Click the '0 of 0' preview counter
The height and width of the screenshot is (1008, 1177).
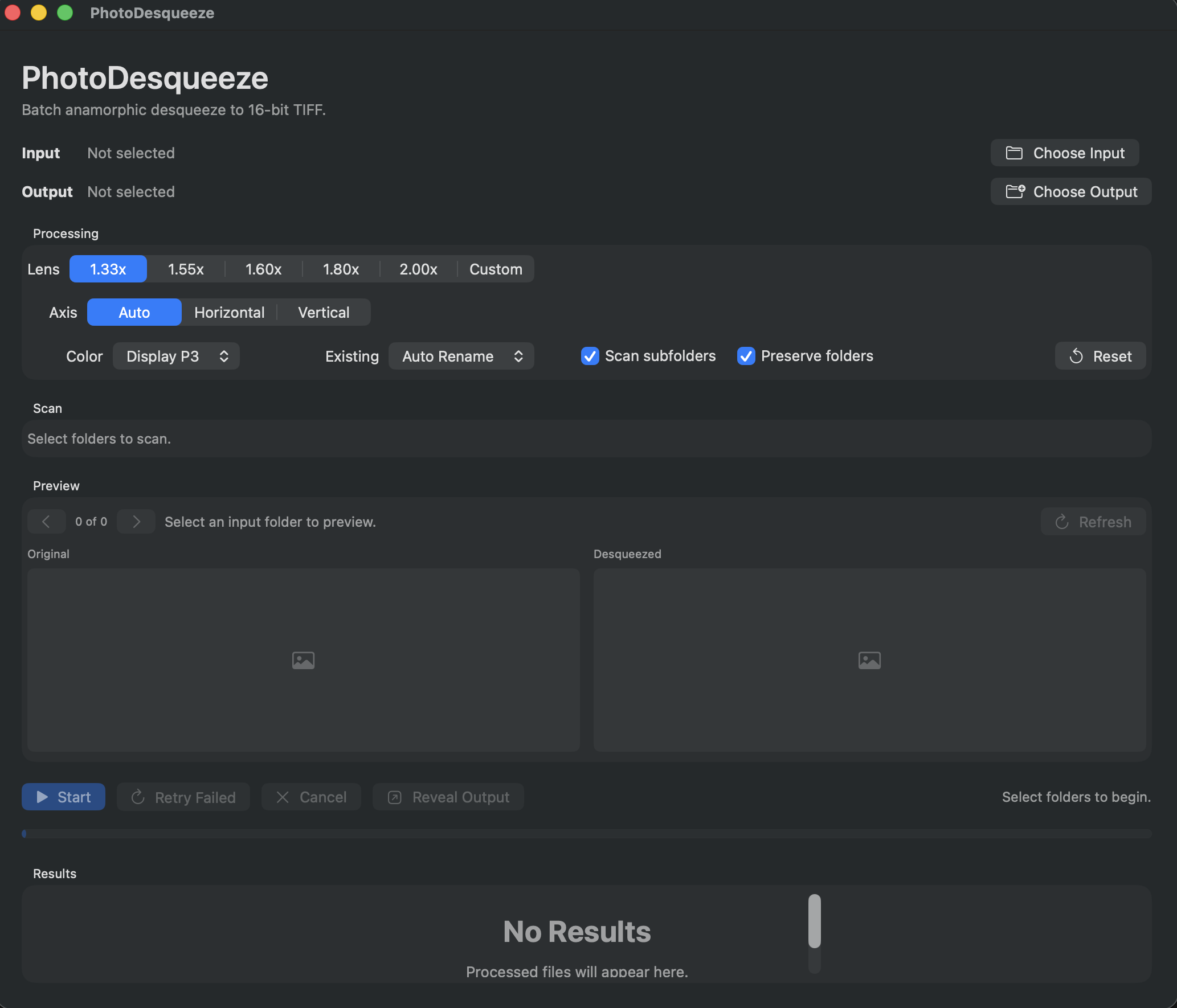[x=91, y=522]
